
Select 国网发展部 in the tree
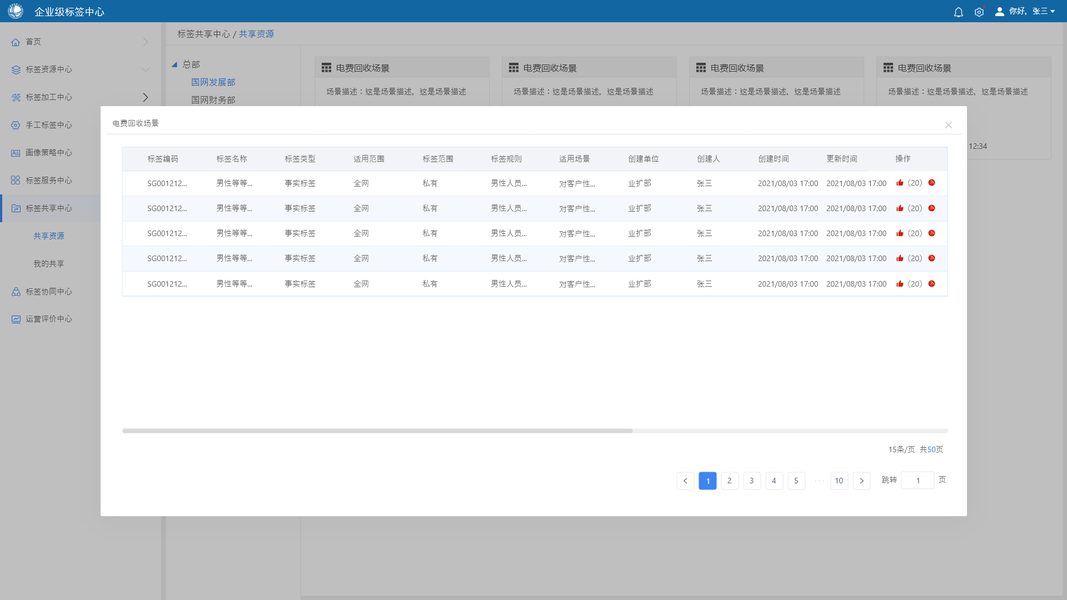point(213,82)
